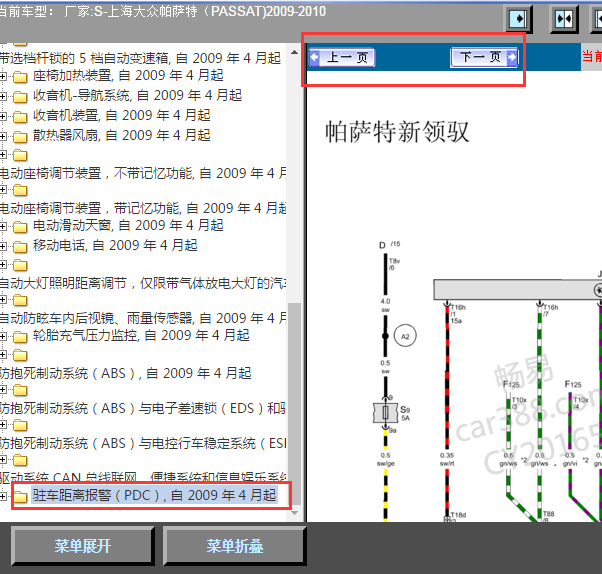
Task: Go to previous page with 上一页 button
Action: coord(342,58)
